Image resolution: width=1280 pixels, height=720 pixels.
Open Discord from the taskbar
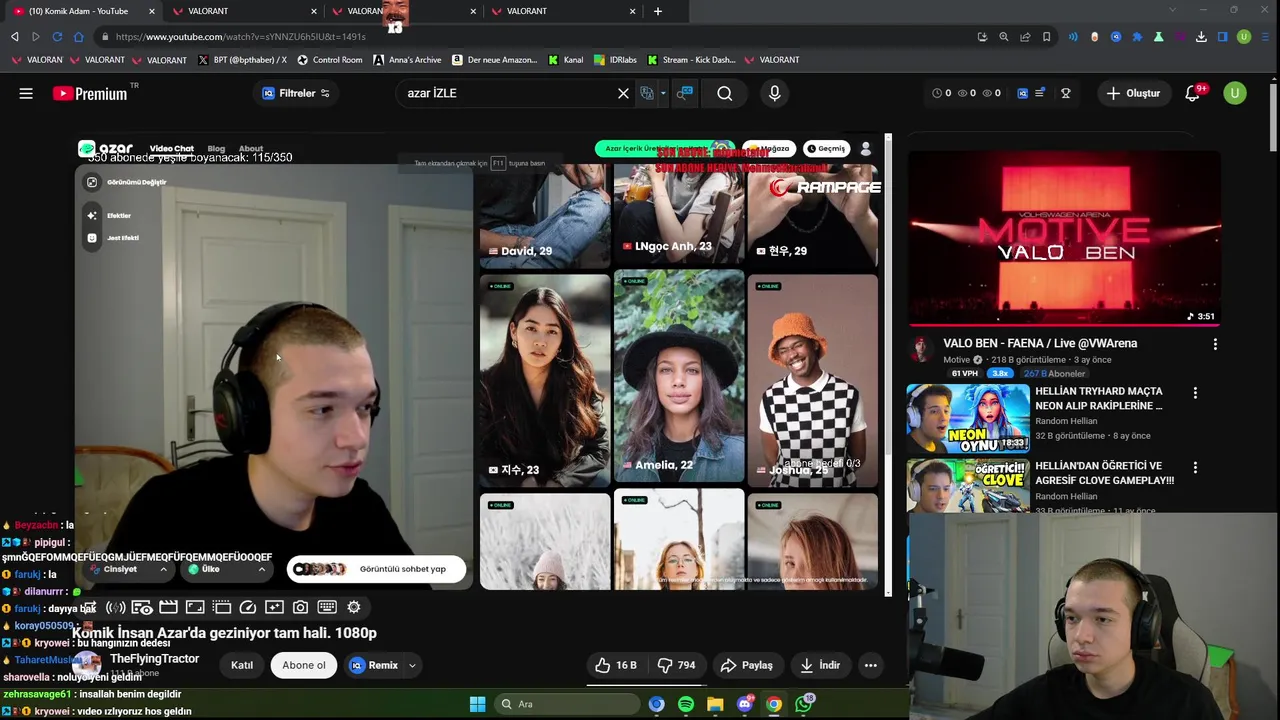click(744, 704)
